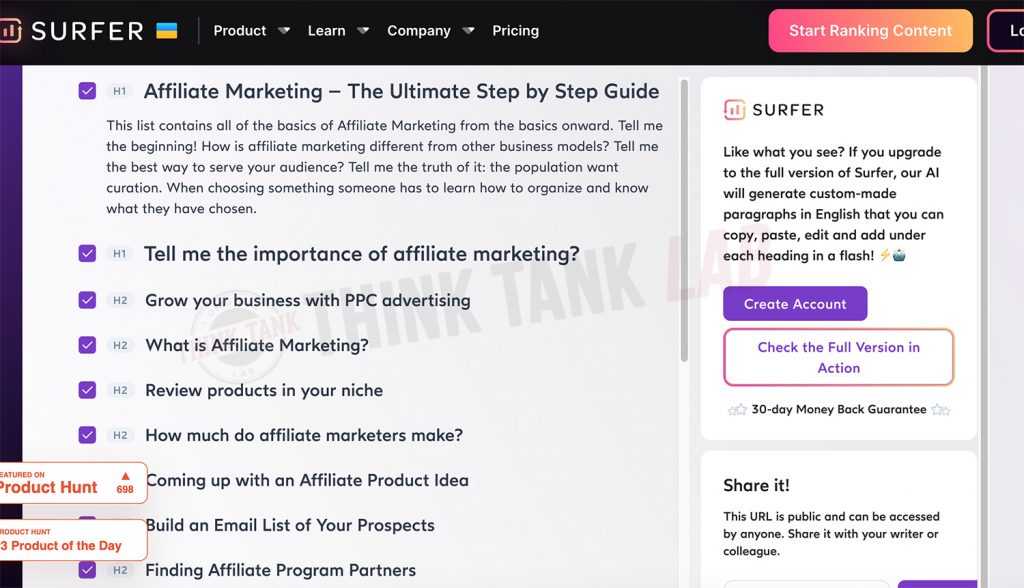Click the 'Share it!' panel heading

(x=757, y=485)
